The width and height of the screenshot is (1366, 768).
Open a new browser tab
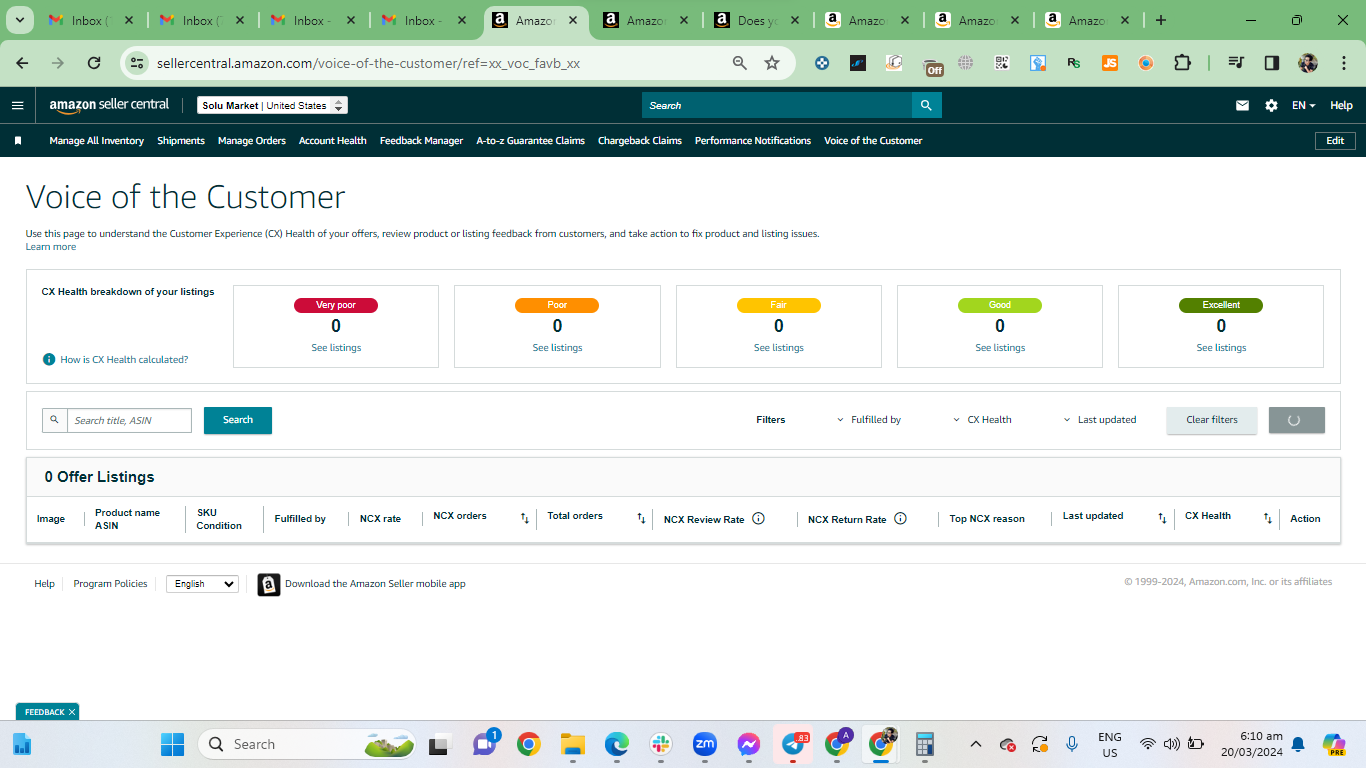(1160, 20)
